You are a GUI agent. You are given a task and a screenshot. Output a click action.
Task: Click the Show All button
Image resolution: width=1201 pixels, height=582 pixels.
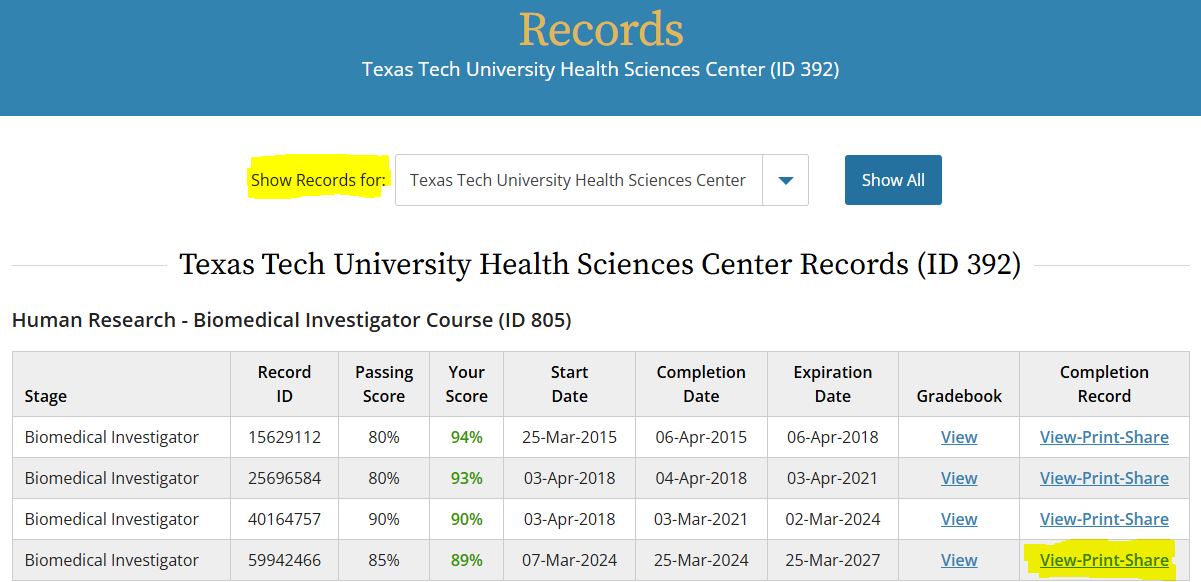pyautogui.click(x=893, y=180)
